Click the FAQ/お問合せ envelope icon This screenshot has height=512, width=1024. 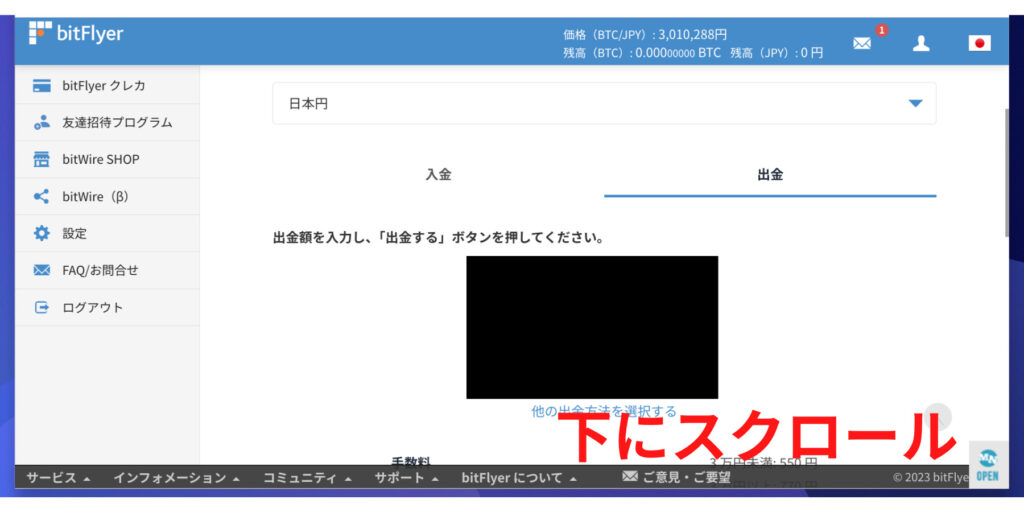pos(42,270)
